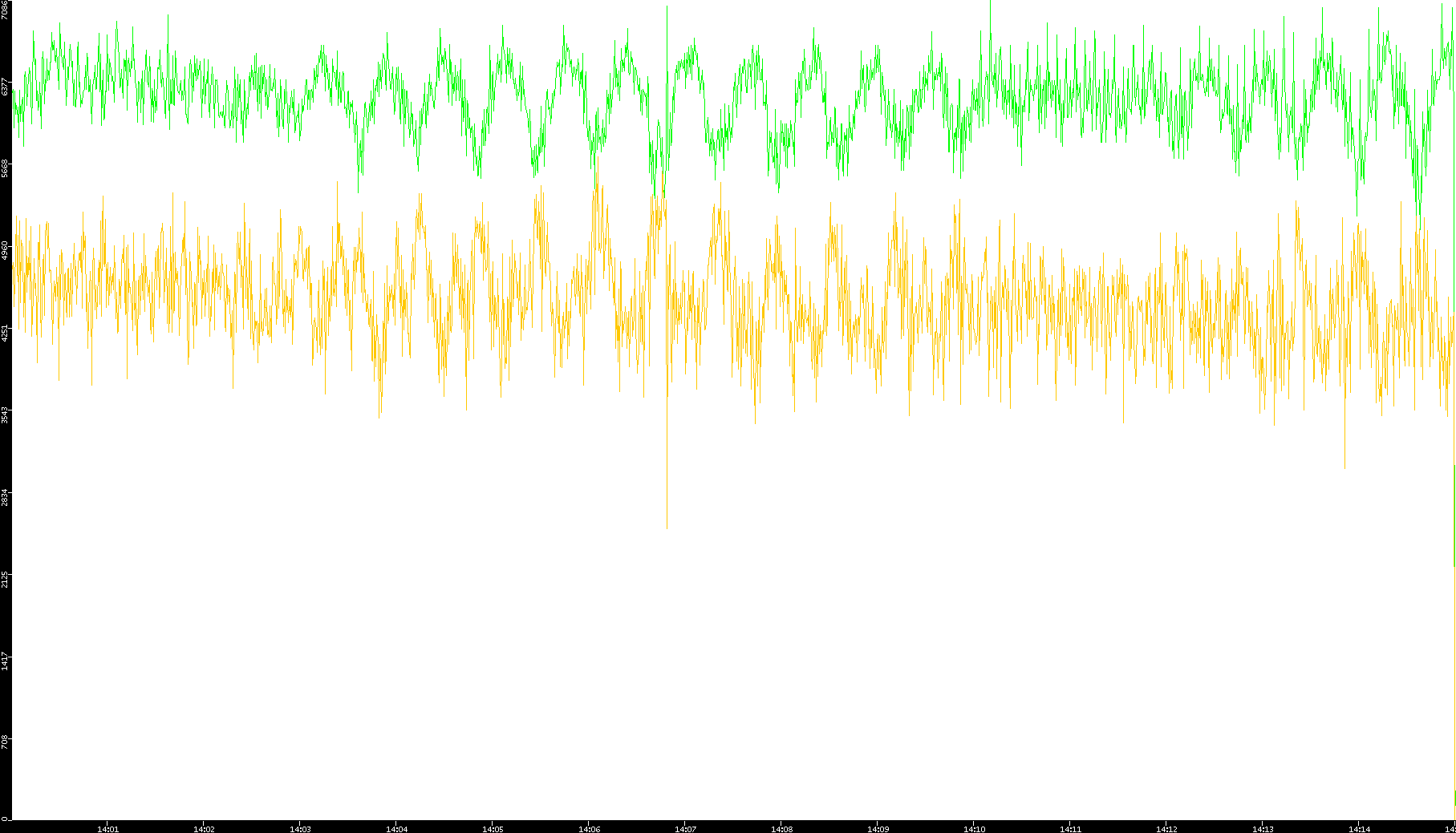Click the 14:01 time axis label
This screenshot has height=833, width=1456.
pos(107,829)
